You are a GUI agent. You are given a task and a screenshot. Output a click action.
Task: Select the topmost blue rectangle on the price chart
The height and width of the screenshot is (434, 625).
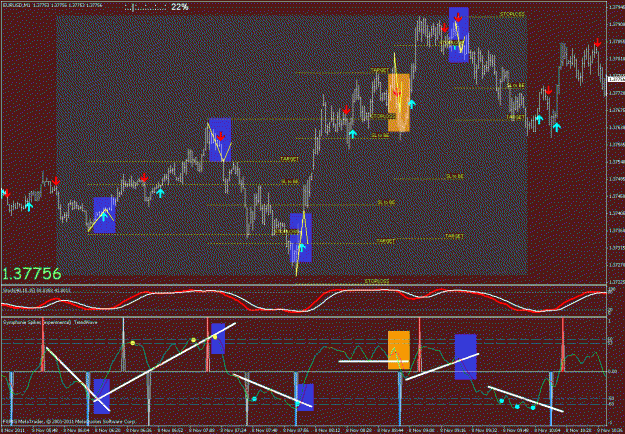(458, 35)
